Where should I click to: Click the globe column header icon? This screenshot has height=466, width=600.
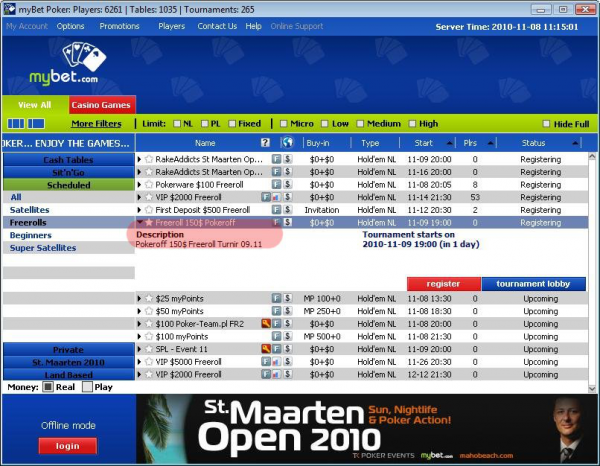[x=287, y=142]
